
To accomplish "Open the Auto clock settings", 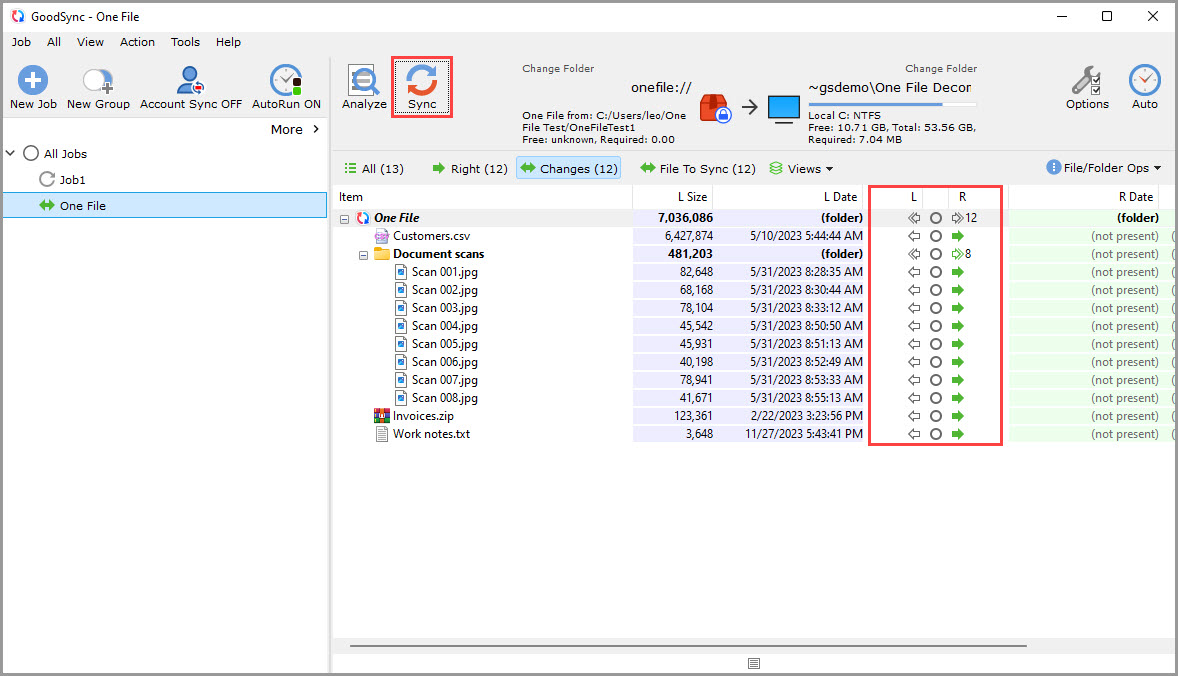I will tap(1144, 80).
